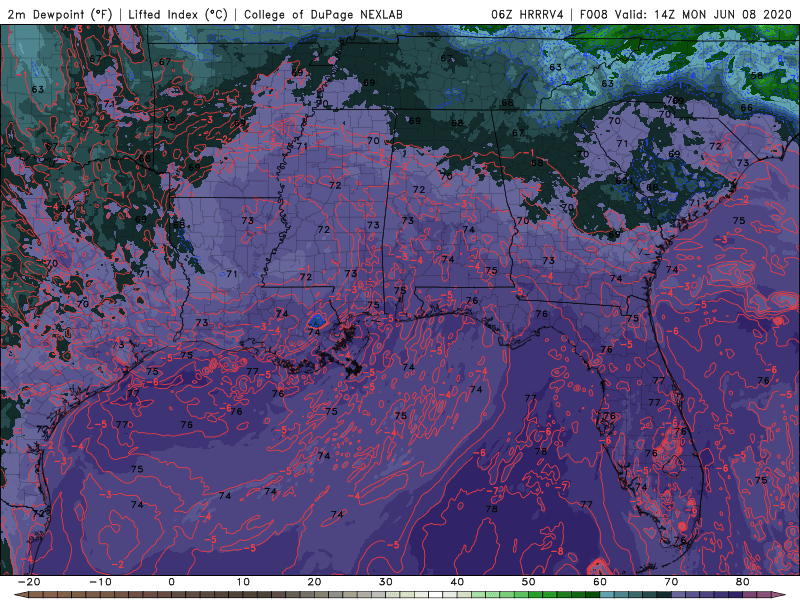Screen dimensions: 800x600
Task: Click the "58" dewpoint value on the map
Action: 757,76
